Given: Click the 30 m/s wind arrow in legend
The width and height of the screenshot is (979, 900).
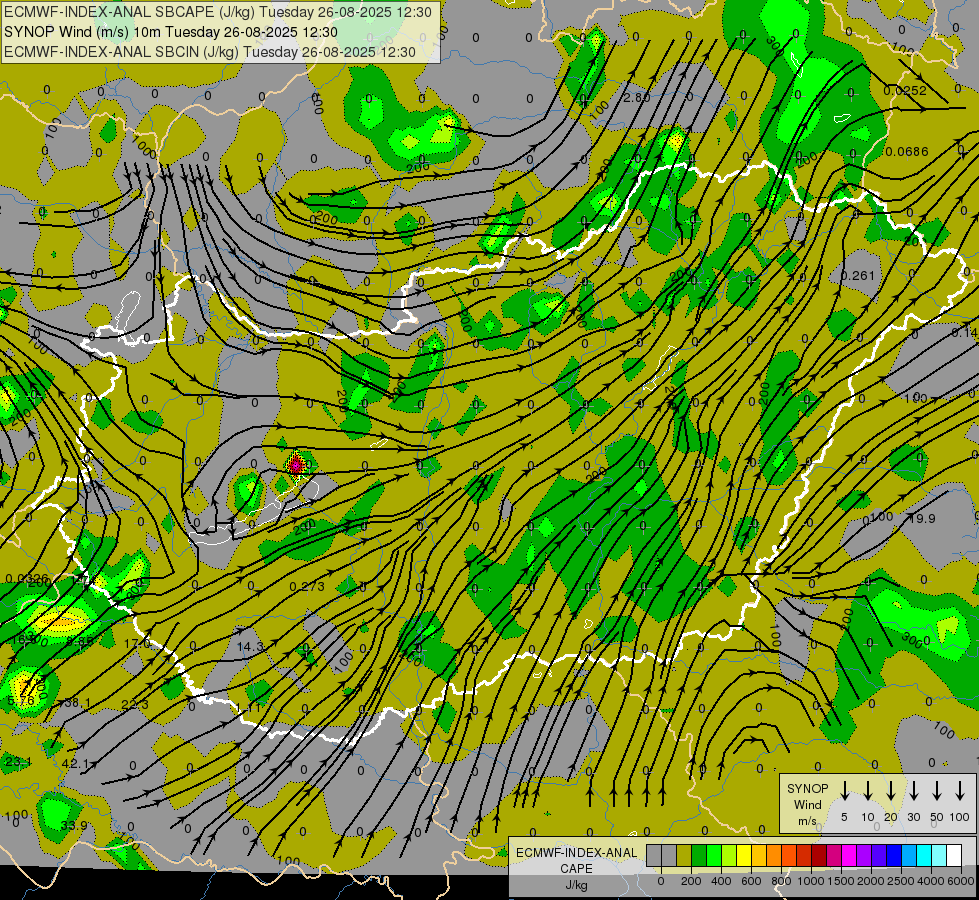Looking at the screenshot, I should coord(914,791).
